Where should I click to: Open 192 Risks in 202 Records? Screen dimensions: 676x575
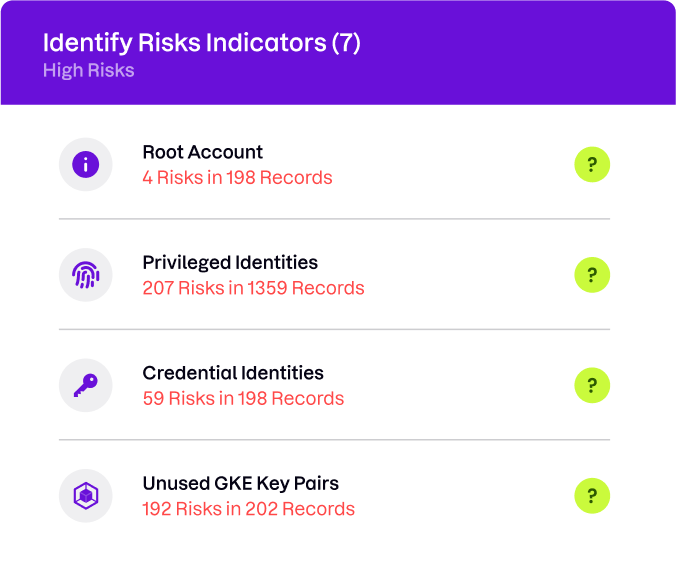pyautogui.click(x=248, y=509)
